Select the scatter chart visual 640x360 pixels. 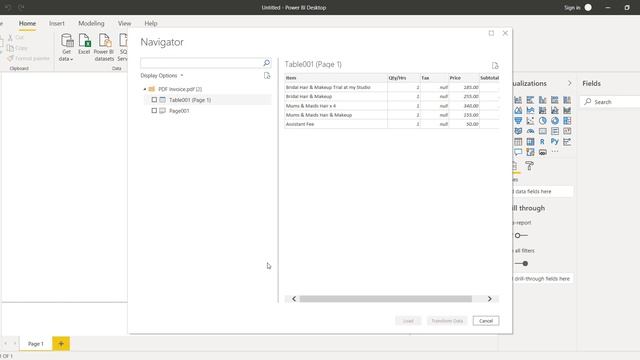pos(530,121)
